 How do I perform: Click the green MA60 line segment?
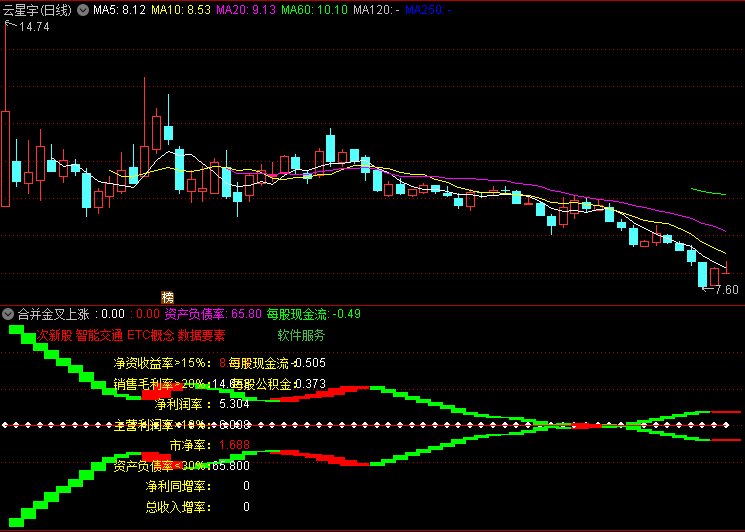[x=708, y=191]
